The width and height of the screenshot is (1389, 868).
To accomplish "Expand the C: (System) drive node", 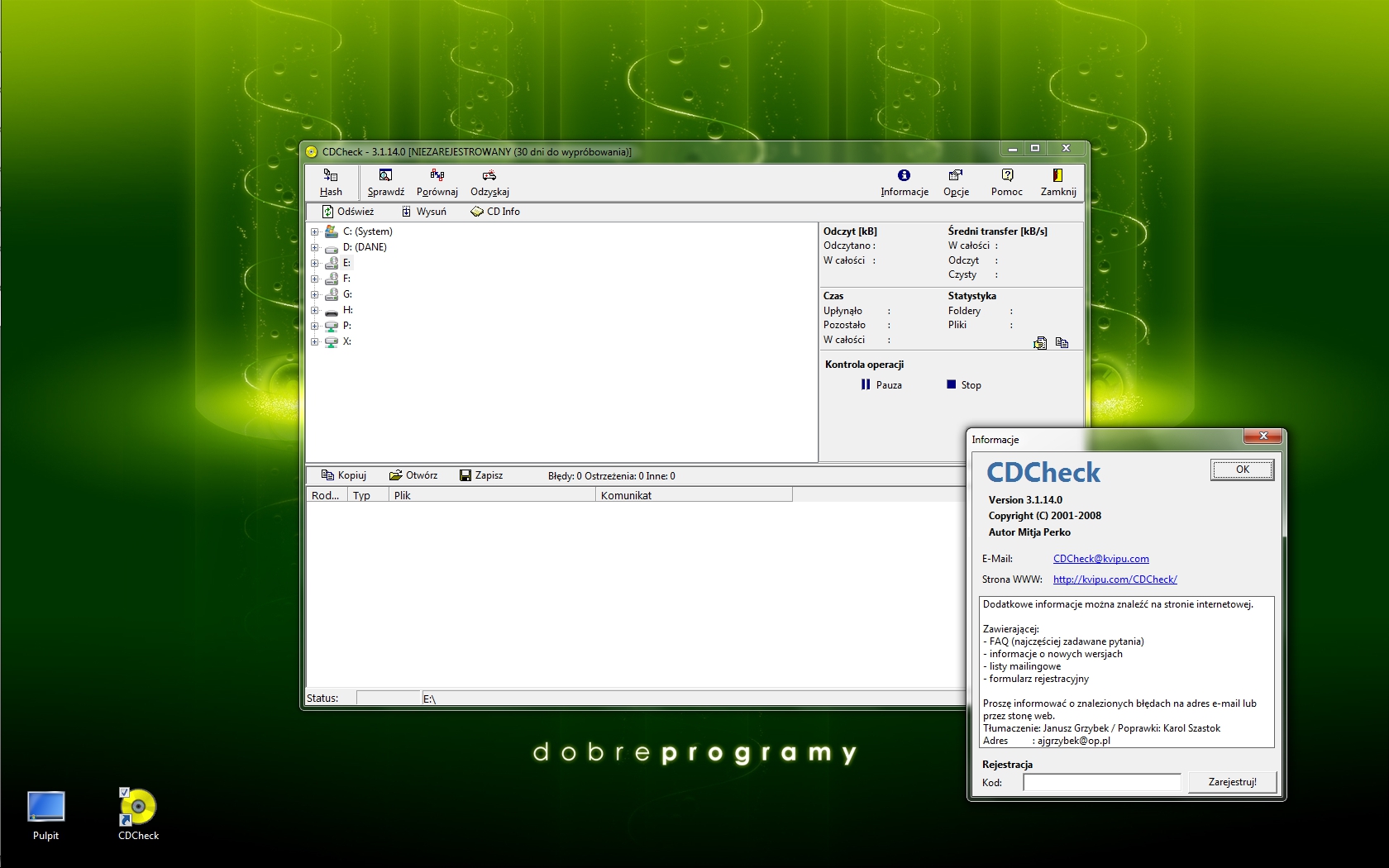I will [315, 231].
